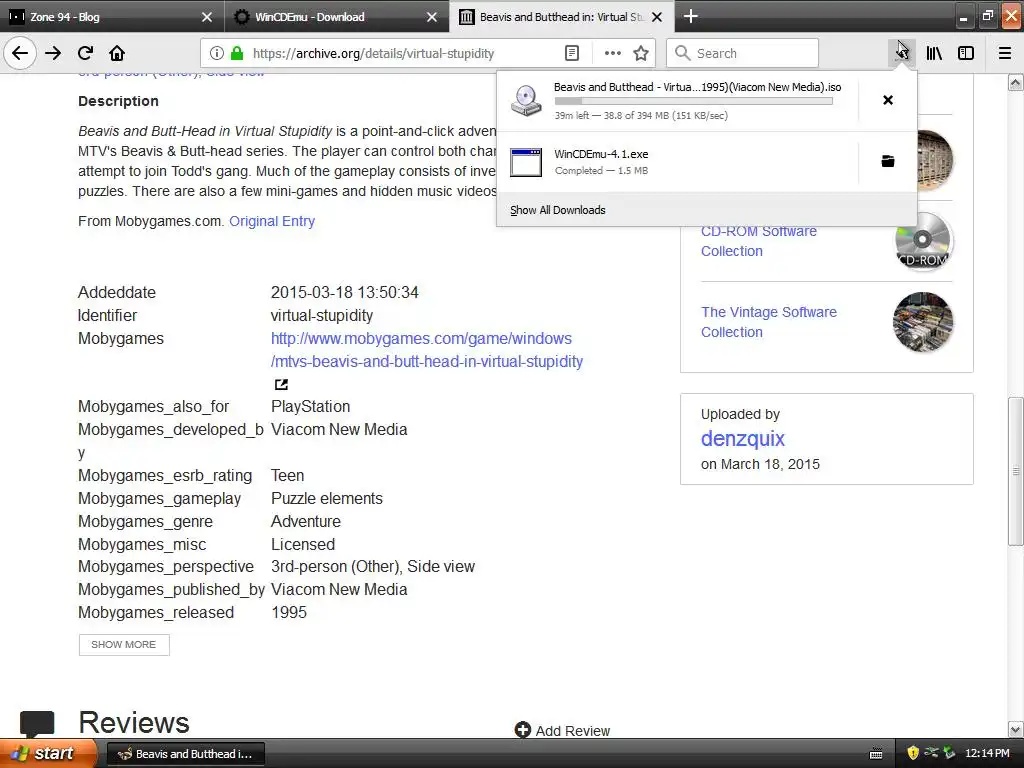Follow the Original Entry link
The width and height of the screenshot is (1024, 768).
272,221
